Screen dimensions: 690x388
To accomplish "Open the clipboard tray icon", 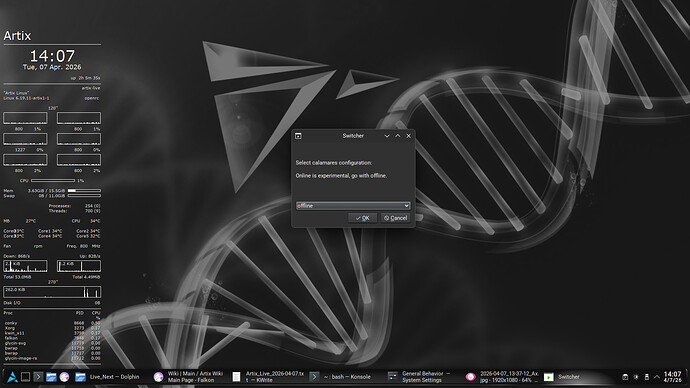I will (x=625, y=377).
